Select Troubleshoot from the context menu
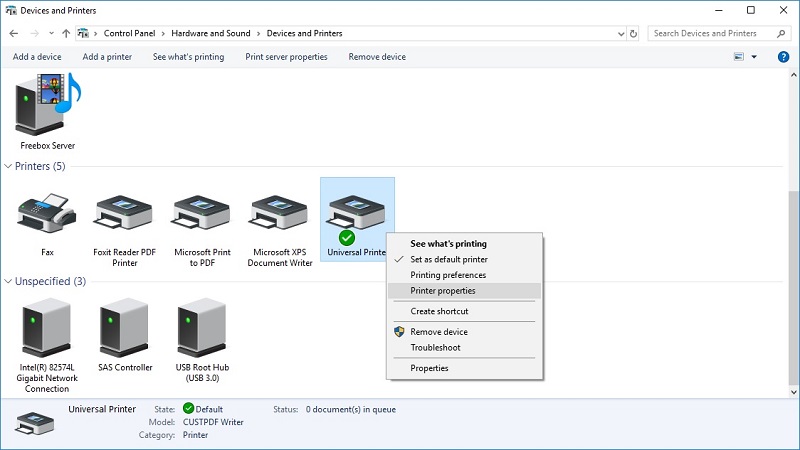Image resolution: width=800 pixels, height=450 pixels. tap(435, 348)
